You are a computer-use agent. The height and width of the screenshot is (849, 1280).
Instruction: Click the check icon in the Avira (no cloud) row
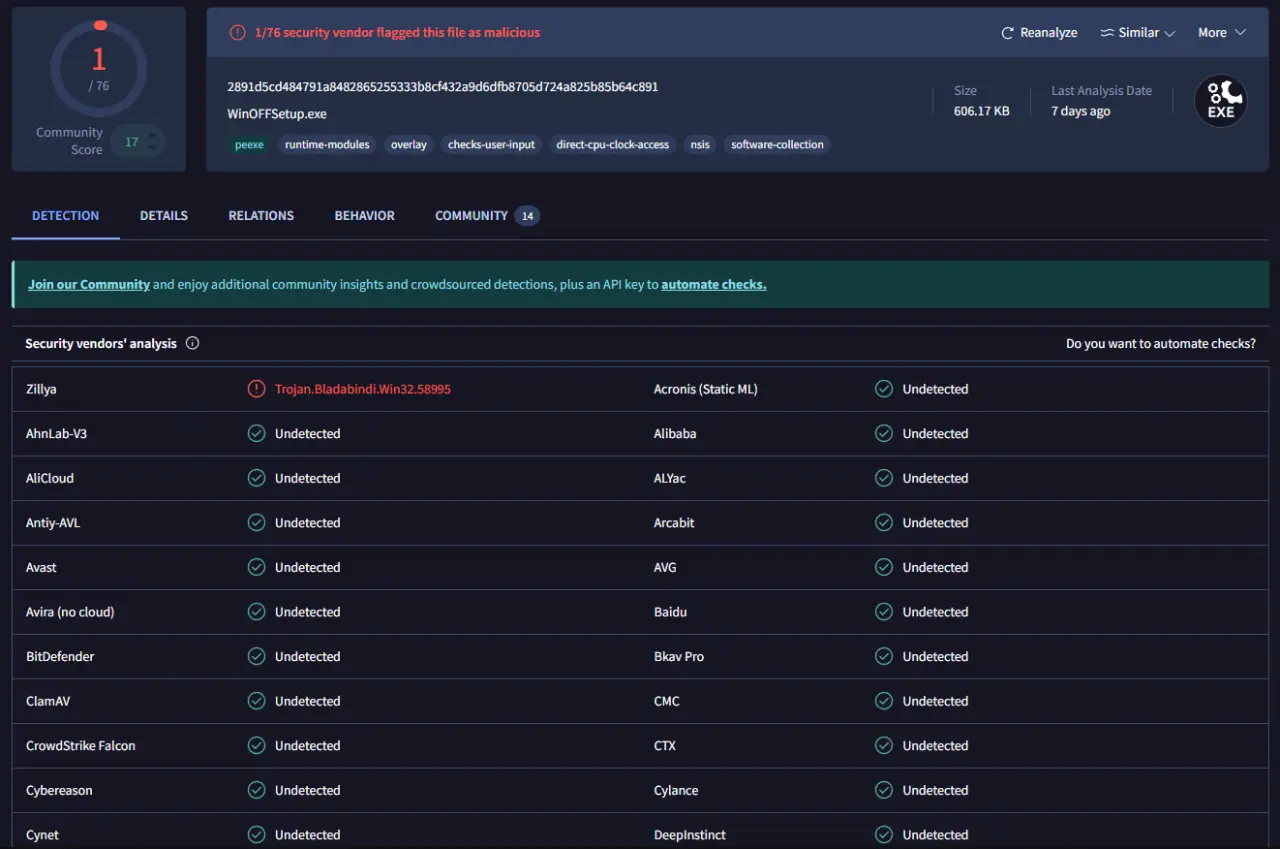point(256,612)
